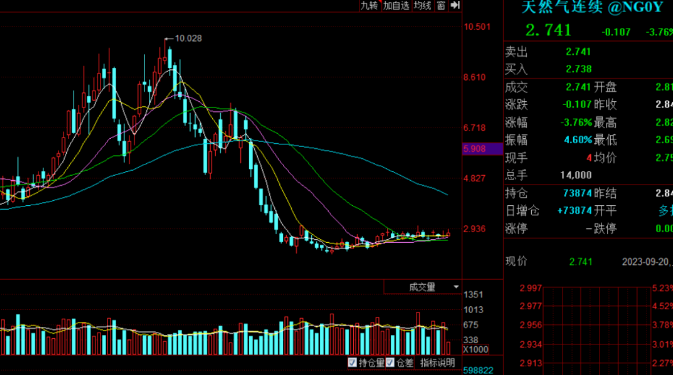The width and height of the screenshot is (673, 375).
Task: Open 指标说明 indicator description
Action: 437,363
